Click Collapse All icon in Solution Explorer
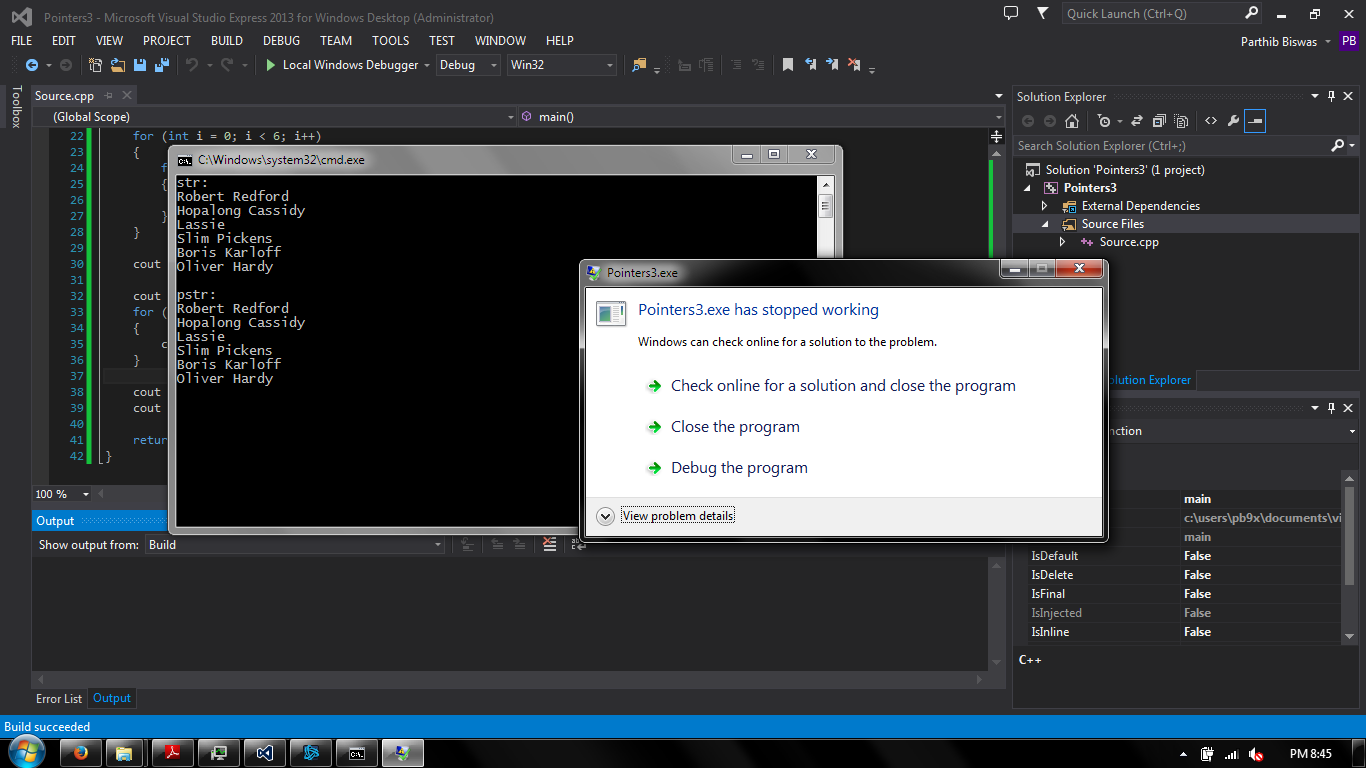This screenshot has width=1366, height=768. (x=1159, y=121)
